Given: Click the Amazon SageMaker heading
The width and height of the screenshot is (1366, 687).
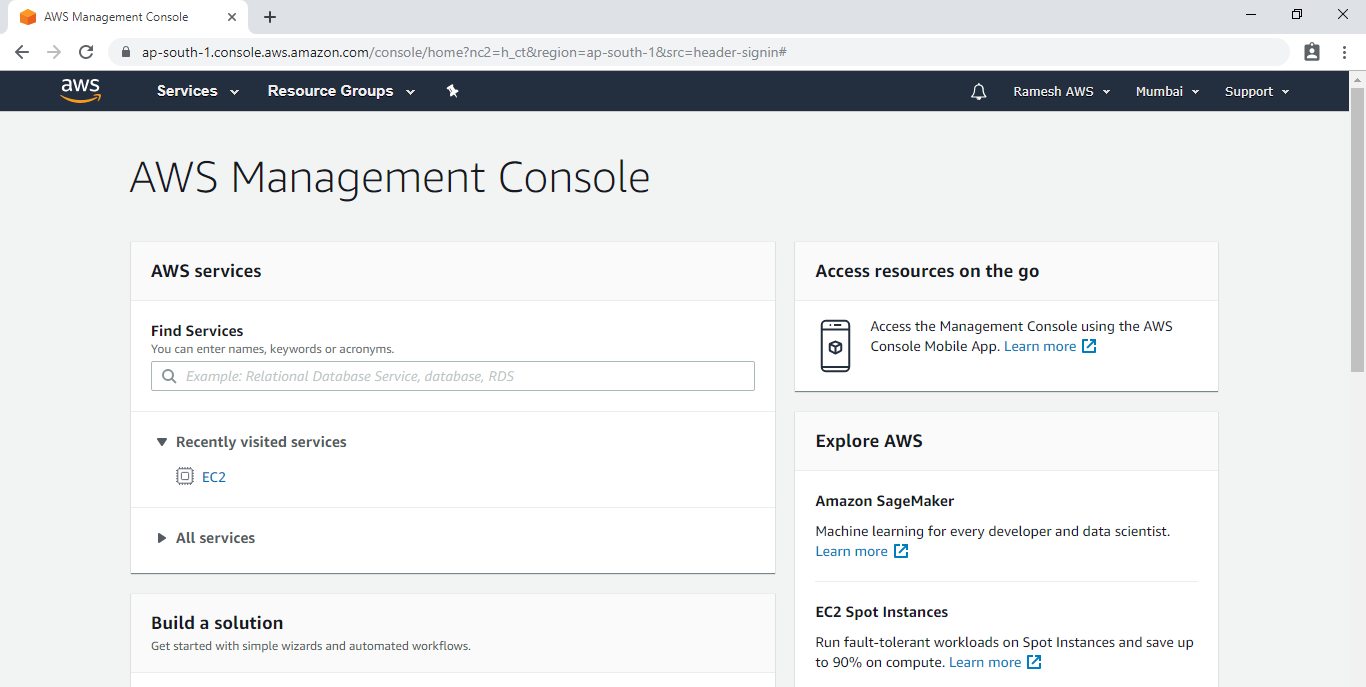Looking at the screenshot, I should 885,501.
